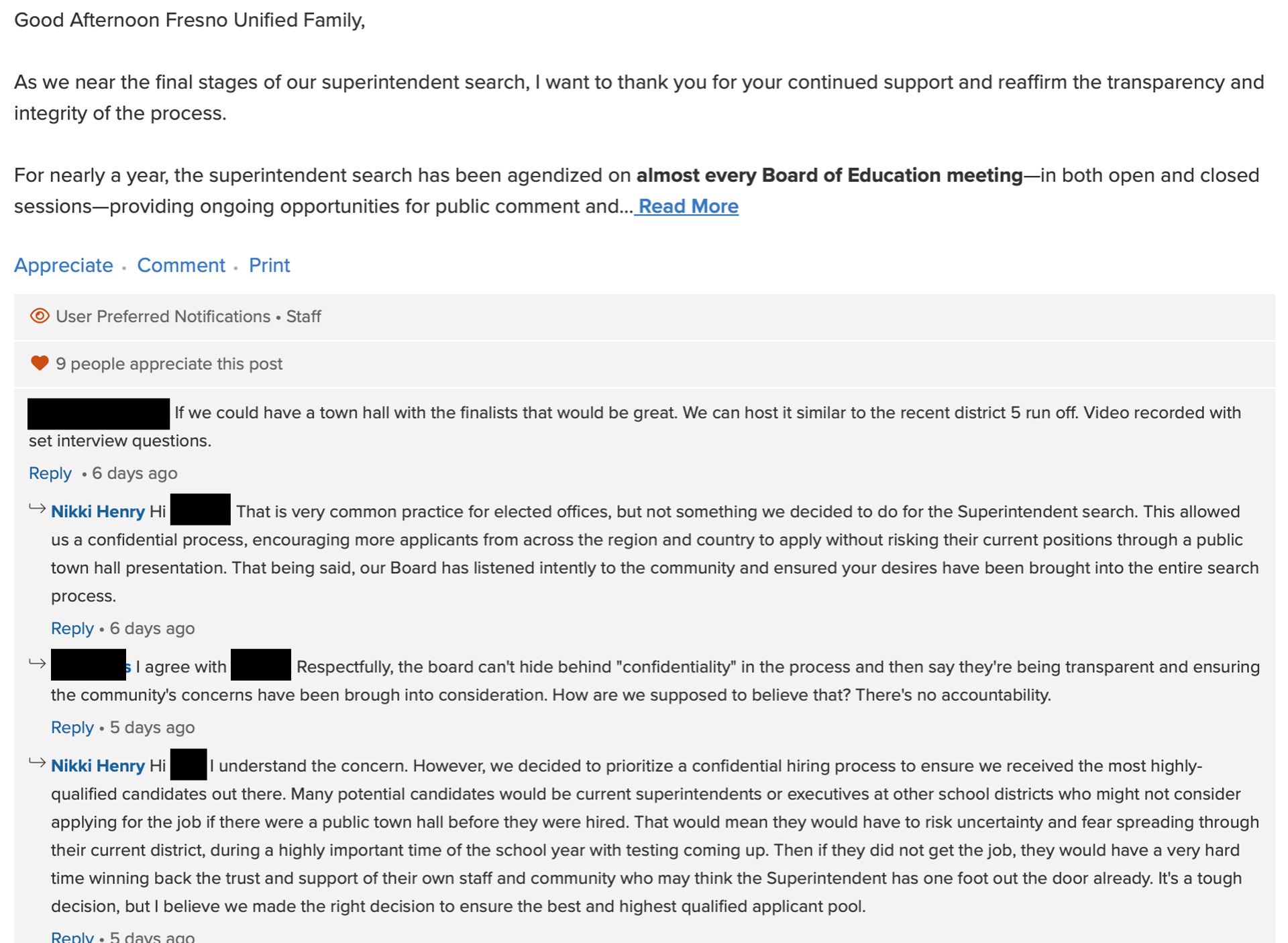
Task: Click the 'User Preferred Notifications • Staff' label
Action: 189,317
